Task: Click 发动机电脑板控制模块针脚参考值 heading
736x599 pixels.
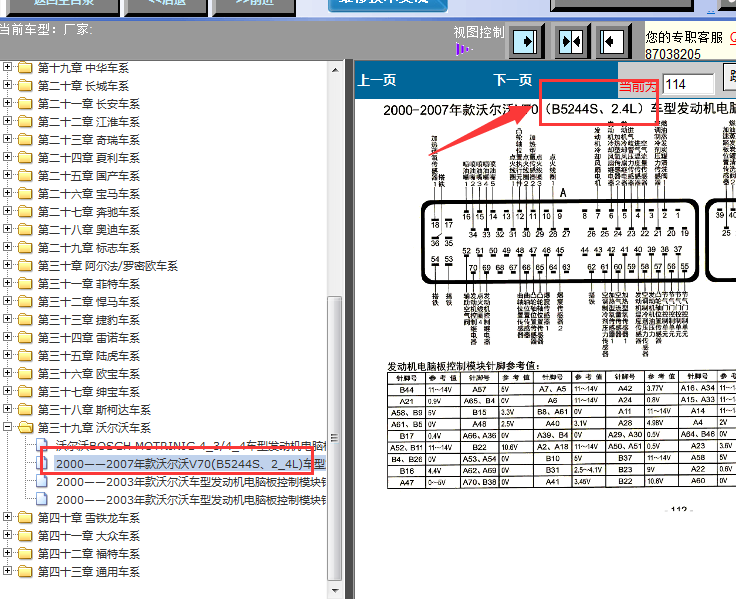Action: (x=463, y=366)
